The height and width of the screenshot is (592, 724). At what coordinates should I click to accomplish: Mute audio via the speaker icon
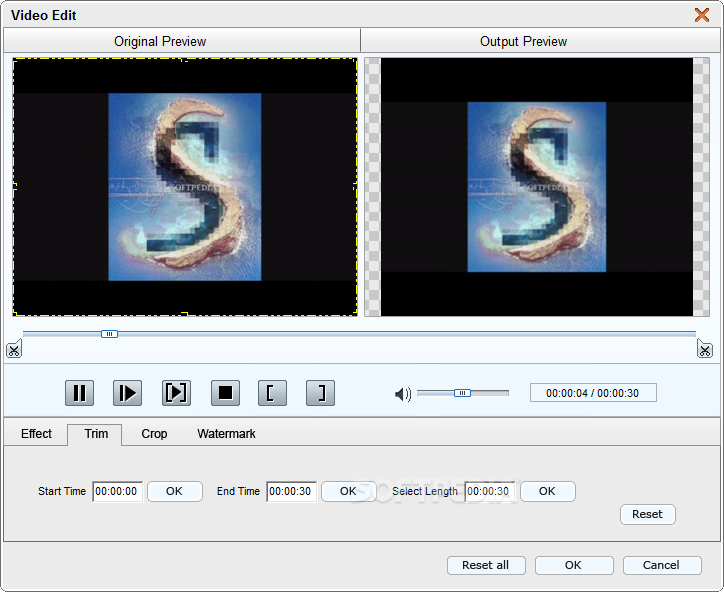(x=403, y=394)
